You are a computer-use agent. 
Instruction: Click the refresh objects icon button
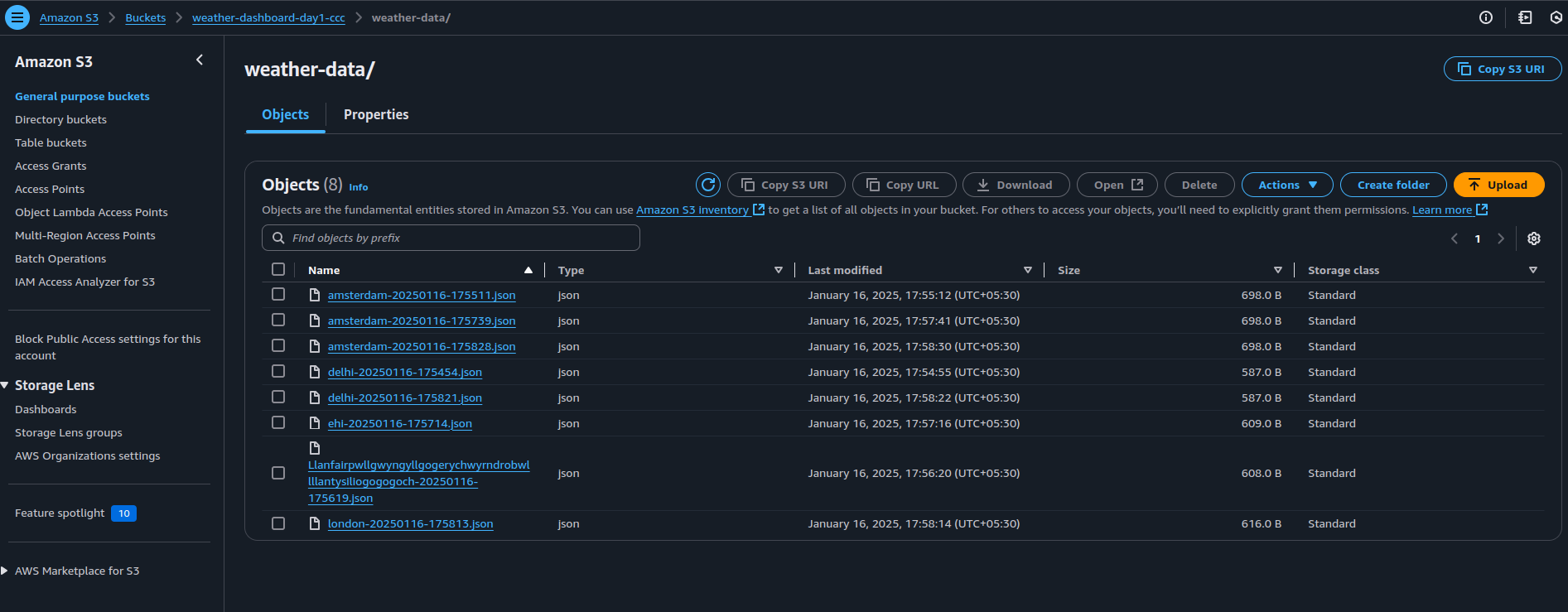tap(707, 185)
